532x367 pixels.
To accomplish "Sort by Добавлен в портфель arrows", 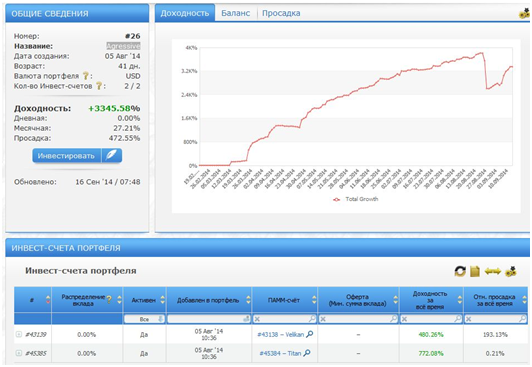I will coord(248,300).
